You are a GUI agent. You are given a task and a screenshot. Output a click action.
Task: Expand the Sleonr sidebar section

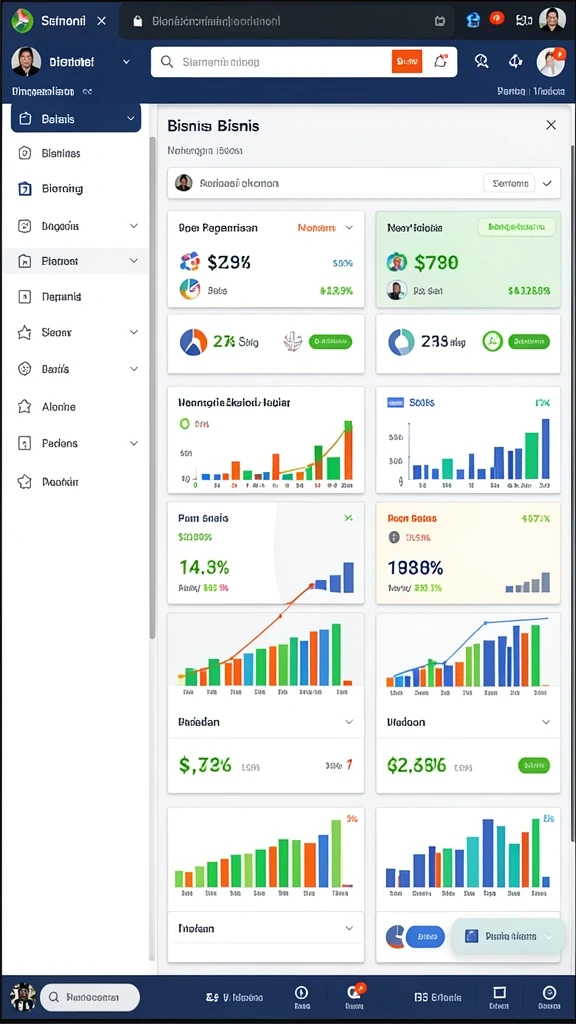[x=133, y=332]
